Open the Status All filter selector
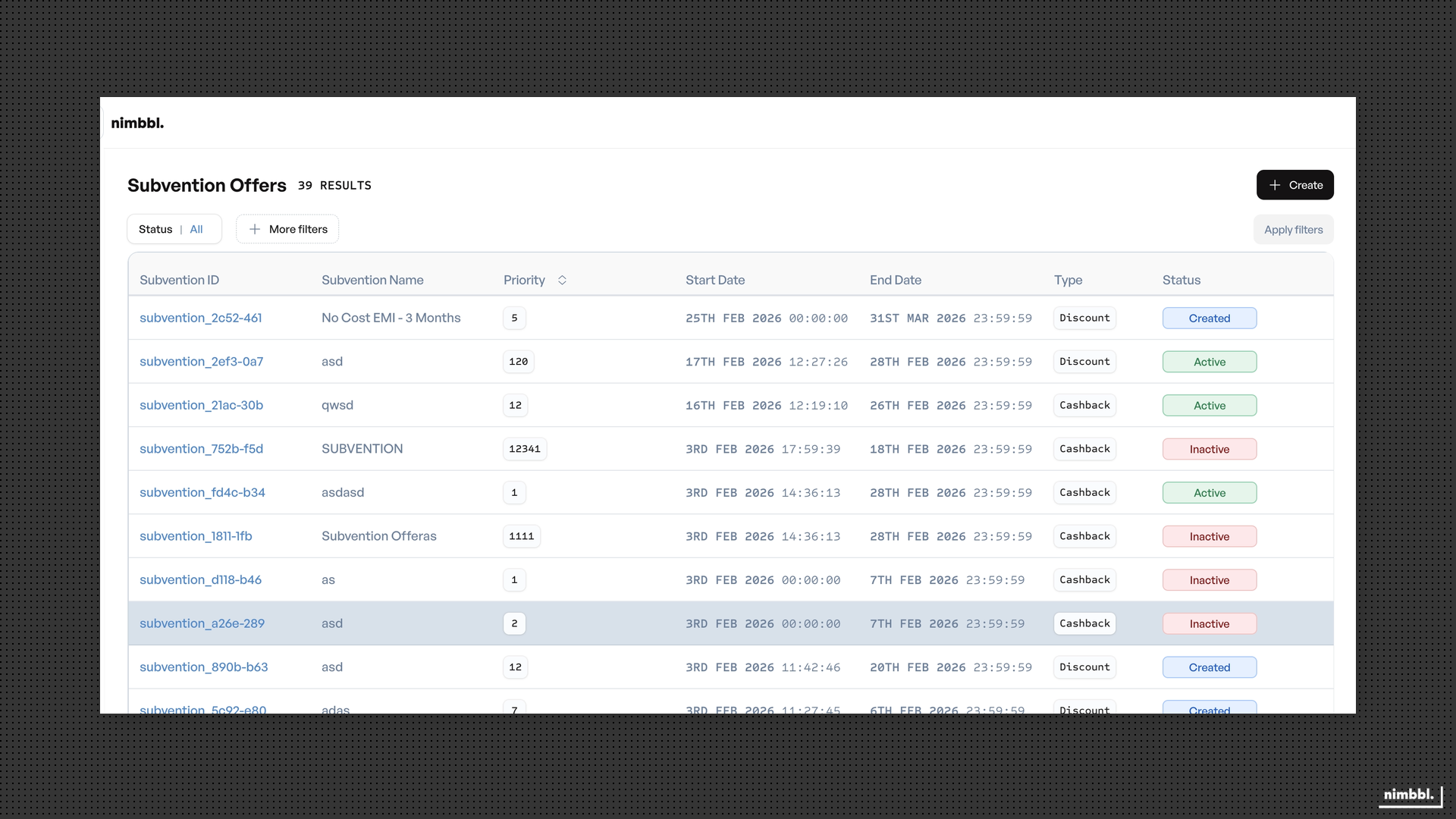The height and width of the screenshot is (819, 1456). pyautogui.click(x=174, y=229)
